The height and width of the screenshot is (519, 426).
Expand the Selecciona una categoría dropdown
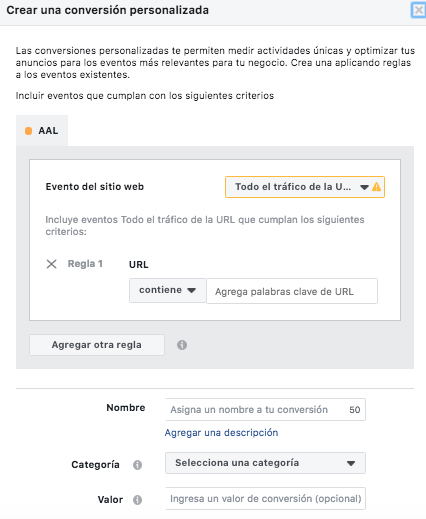[265, 463]
